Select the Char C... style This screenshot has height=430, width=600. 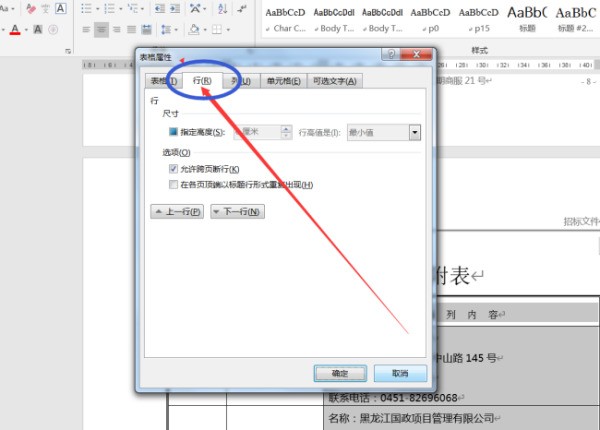coord(285,20)
